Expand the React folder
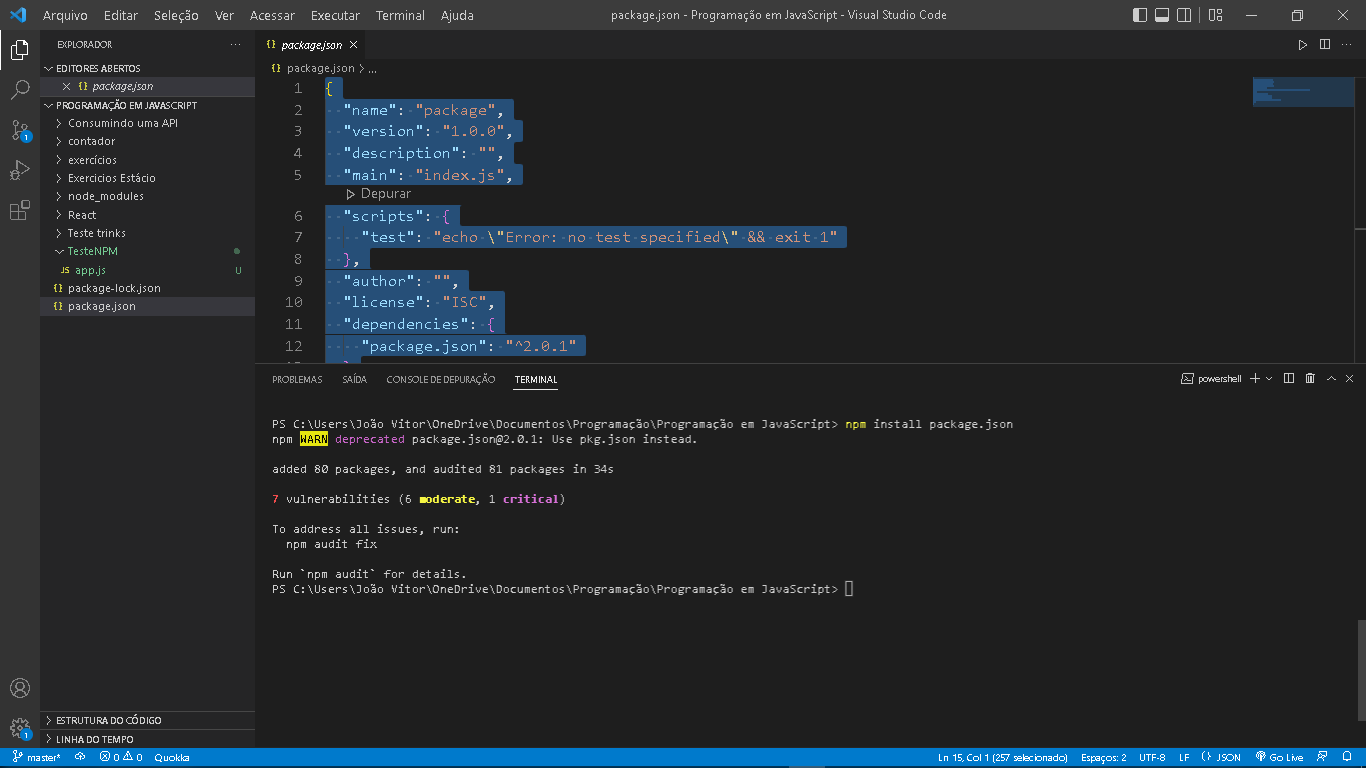The width and height of the screenshot is (1366, 768). (x=147, y=215)
